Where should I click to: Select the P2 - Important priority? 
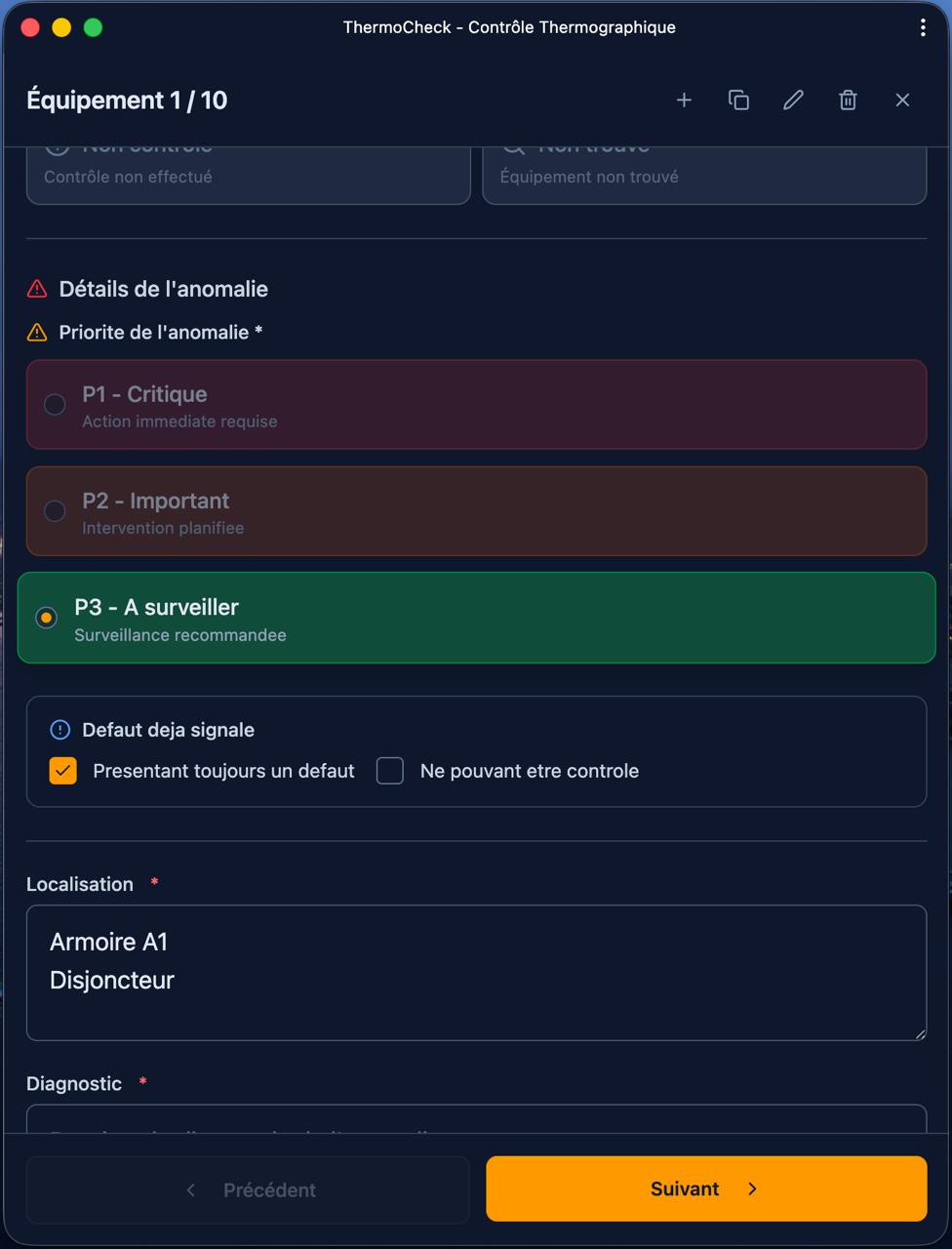pyautogui.click(x=56, y=510)
